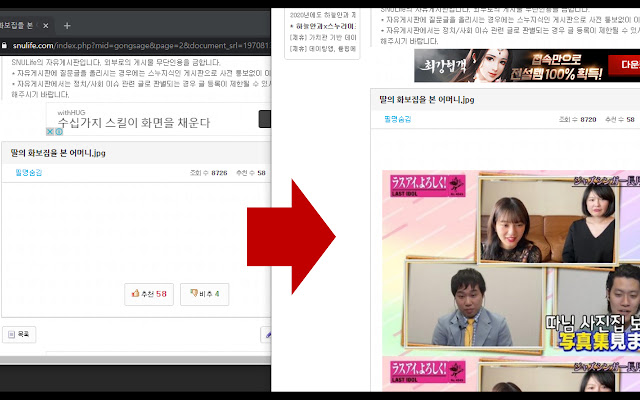Open sidebar link [제휴] 가치관 기반 데이
The height and width of the screenshot is (400, 640).
click(323, 38)
